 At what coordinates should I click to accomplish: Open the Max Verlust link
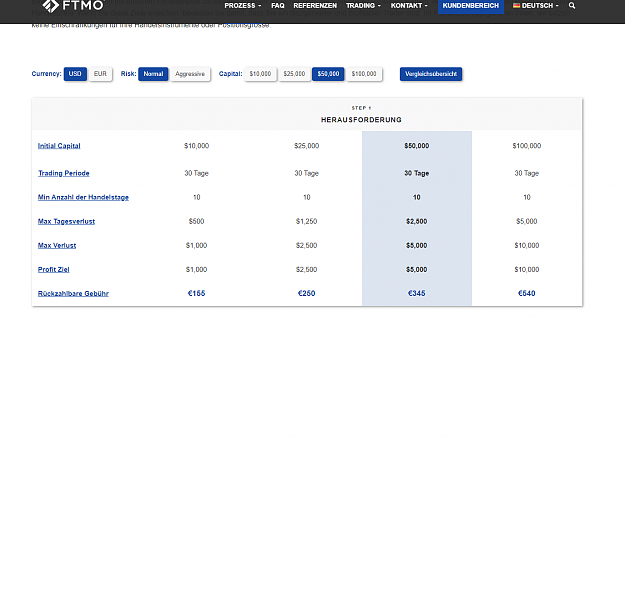point(57,245)
